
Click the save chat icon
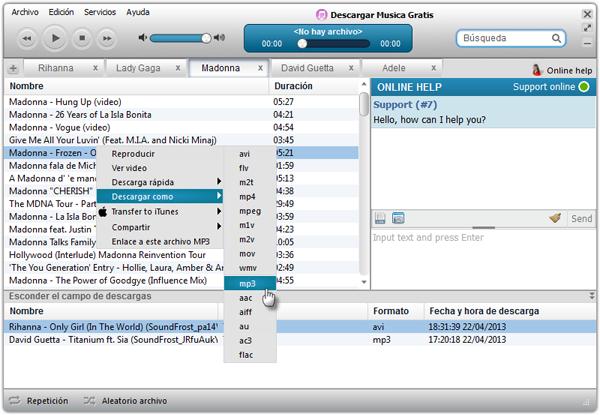point(380,218)
